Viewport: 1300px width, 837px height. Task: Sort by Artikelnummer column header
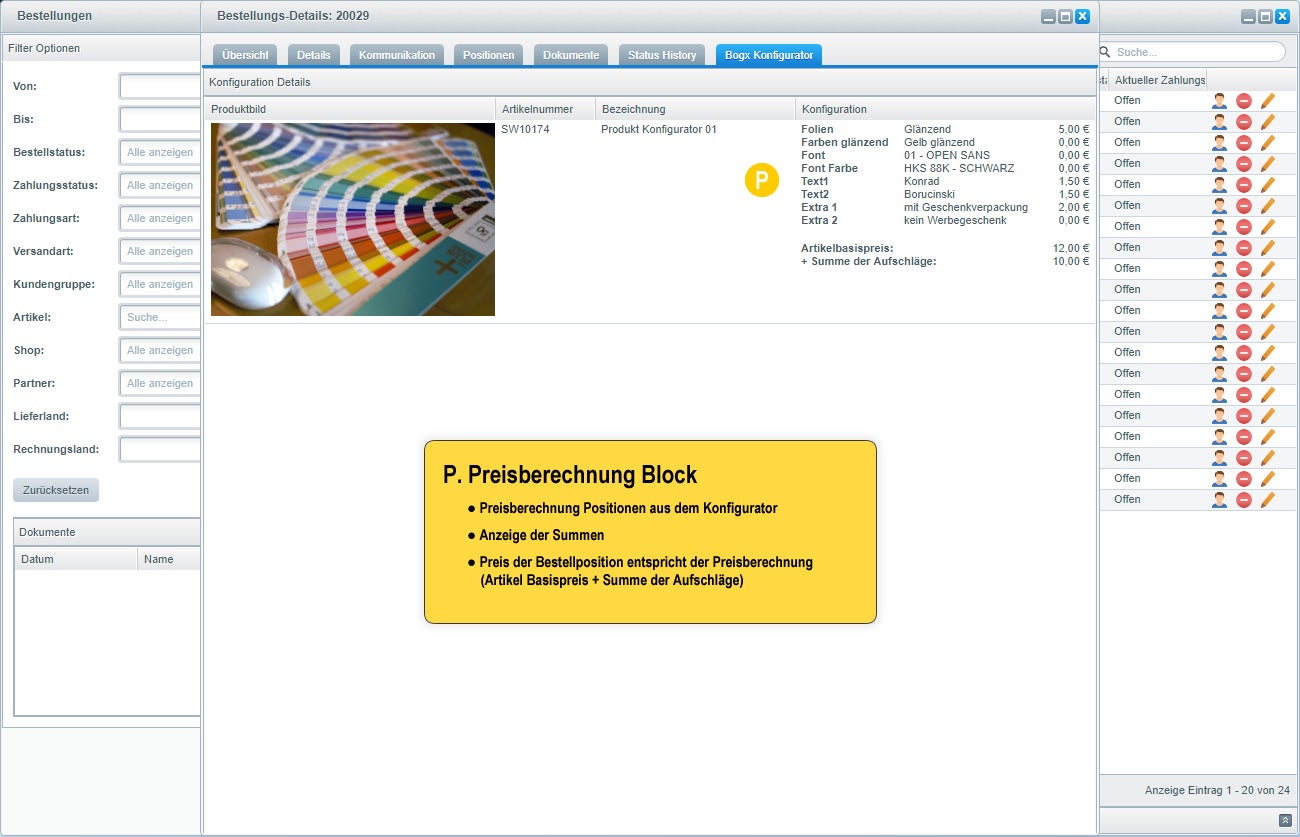(x=545, y=109)
